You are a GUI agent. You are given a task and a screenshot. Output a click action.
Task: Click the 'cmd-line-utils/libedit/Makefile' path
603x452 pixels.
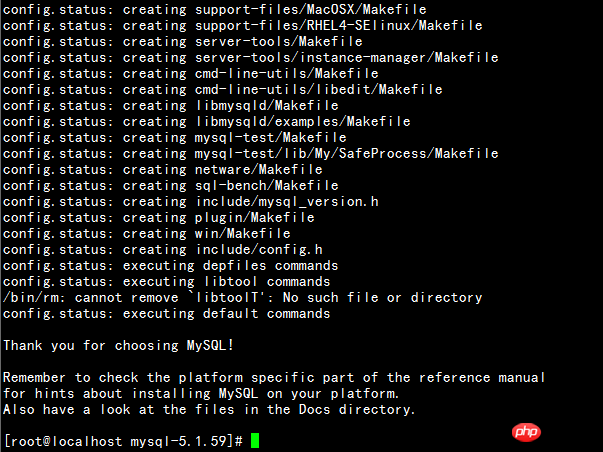pos(319,90)
